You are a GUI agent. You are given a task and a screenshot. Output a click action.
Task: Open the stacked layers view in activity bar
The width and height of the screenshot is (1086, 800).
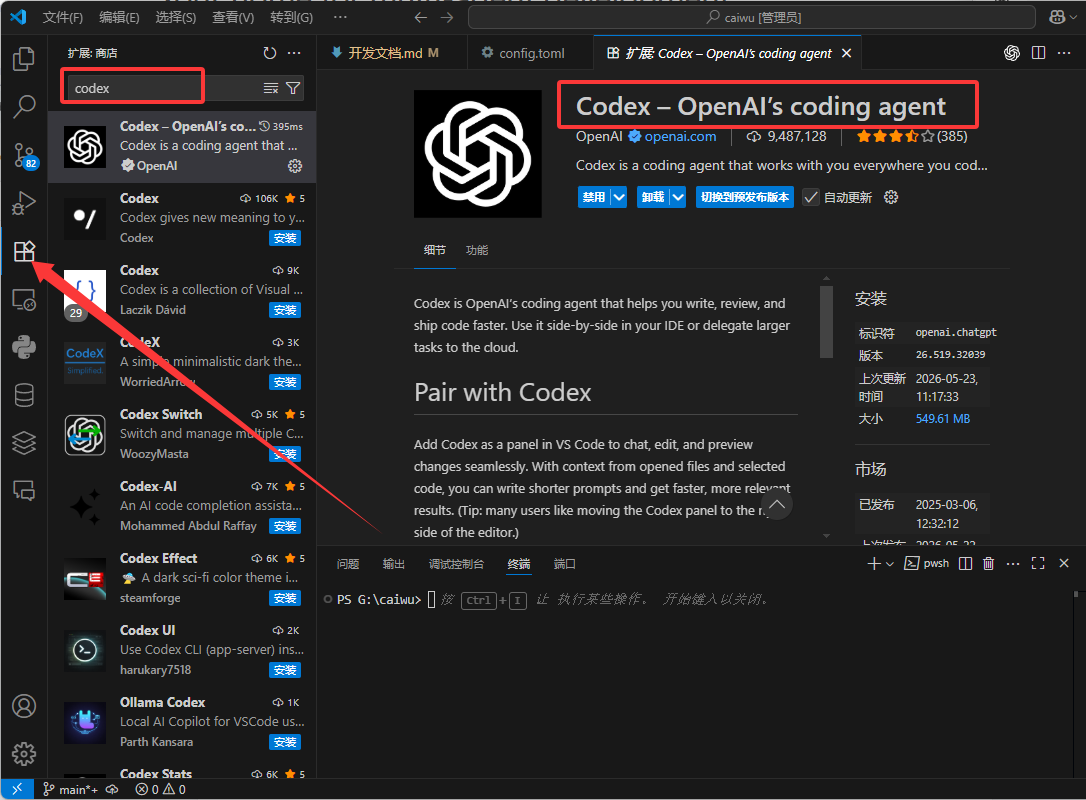pos(24,443)
